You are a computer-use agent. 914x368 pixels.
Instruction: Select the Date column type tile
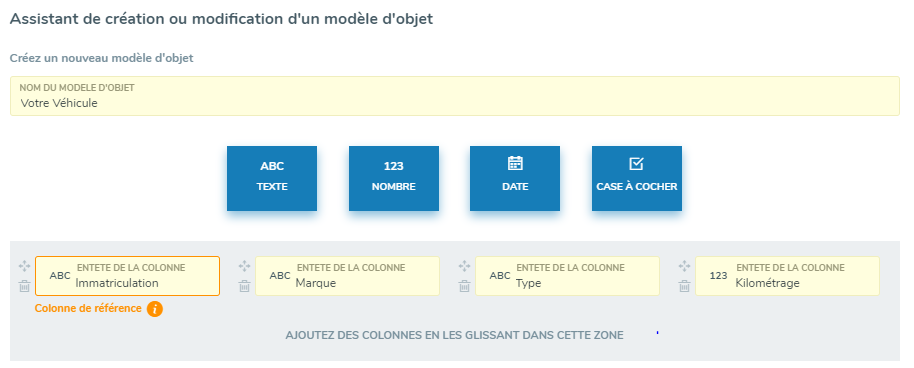click(515, 178)
